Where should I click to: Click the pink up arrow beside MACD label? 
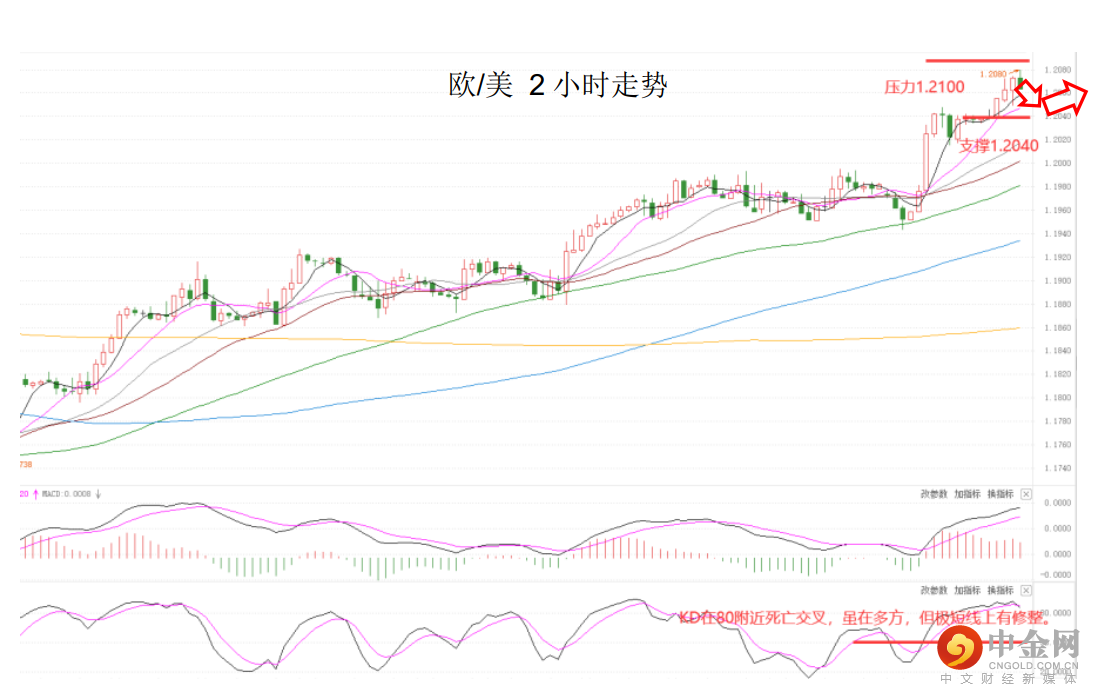[36, 494]
